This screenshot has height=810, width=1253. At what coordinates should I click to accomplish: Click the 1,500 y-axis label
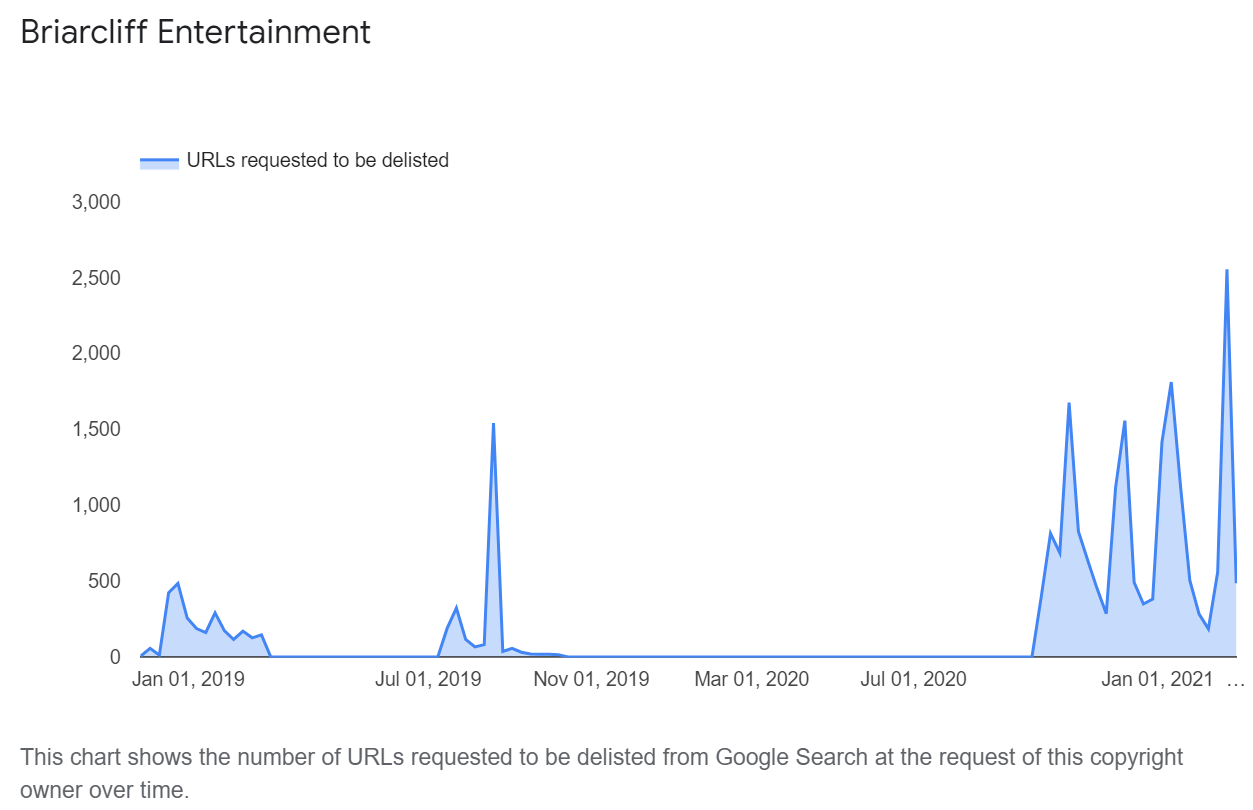(96, 430)
